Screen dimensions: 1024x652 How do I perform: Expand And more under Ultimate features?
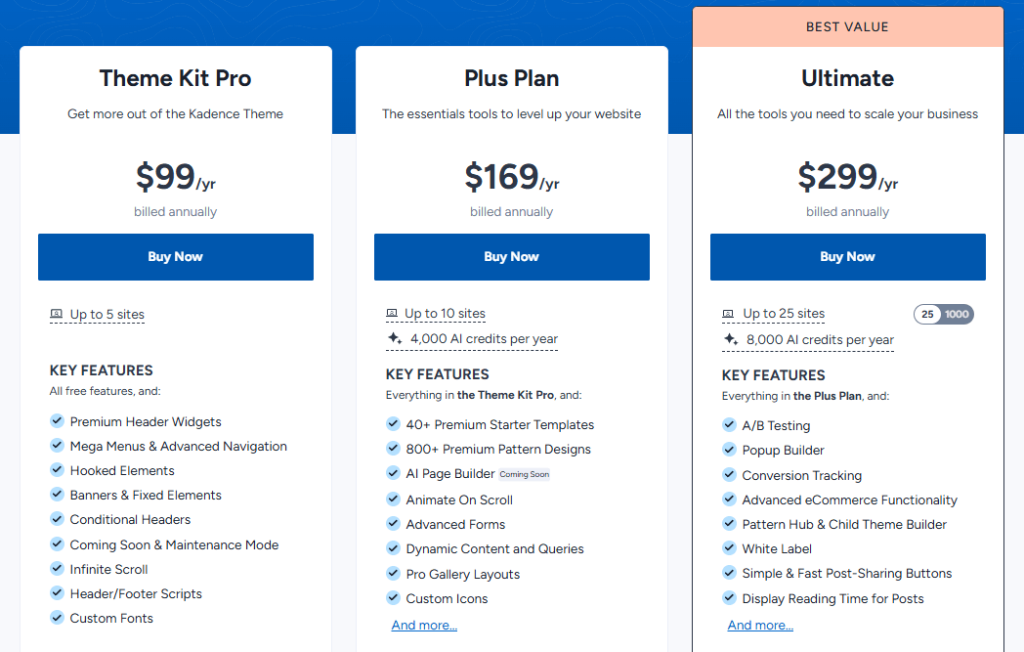(760, 625)
